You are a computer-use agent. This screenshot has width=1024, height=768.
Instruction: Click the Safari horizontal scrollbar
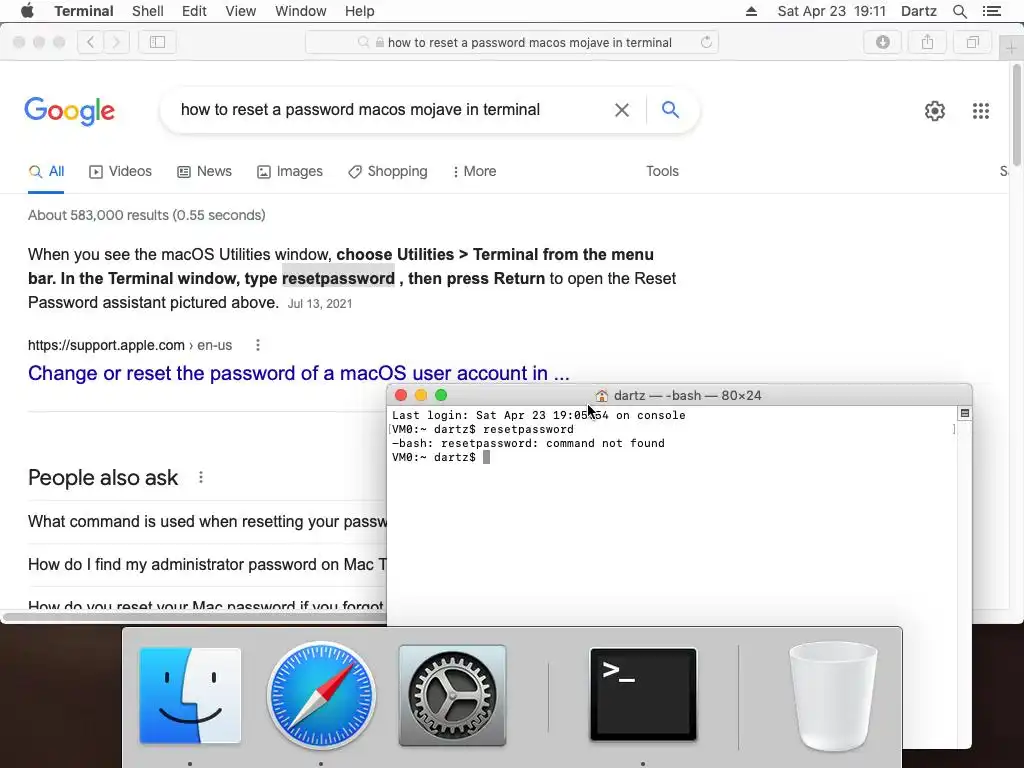195,616
